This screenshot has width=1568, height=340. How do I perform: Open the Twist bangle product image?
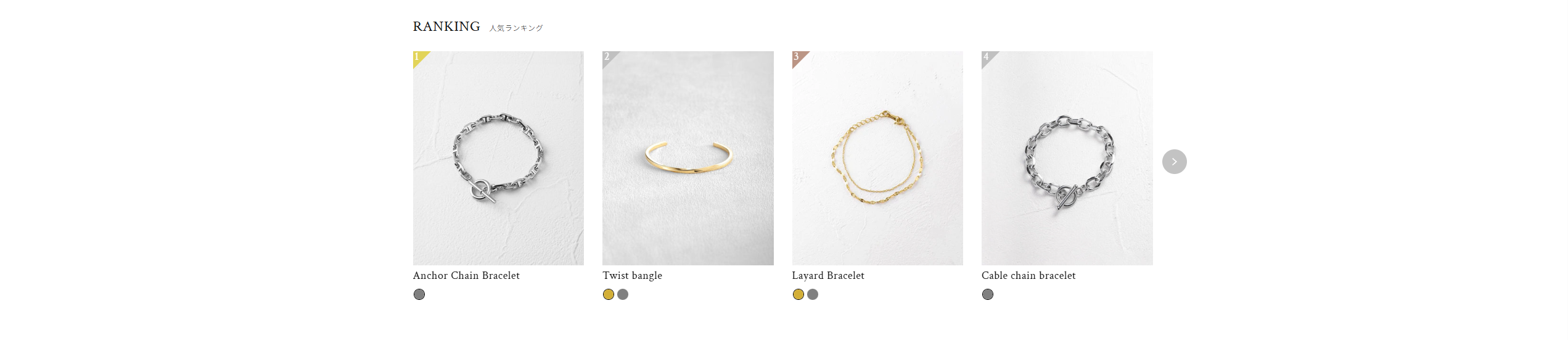coord(688,158)
